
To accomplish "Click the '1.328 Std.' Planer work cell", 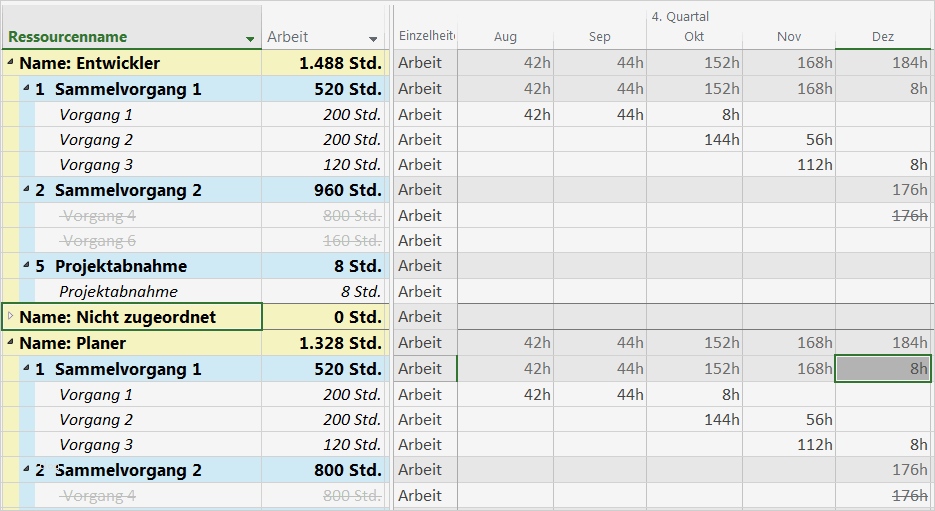I will 324,343.
